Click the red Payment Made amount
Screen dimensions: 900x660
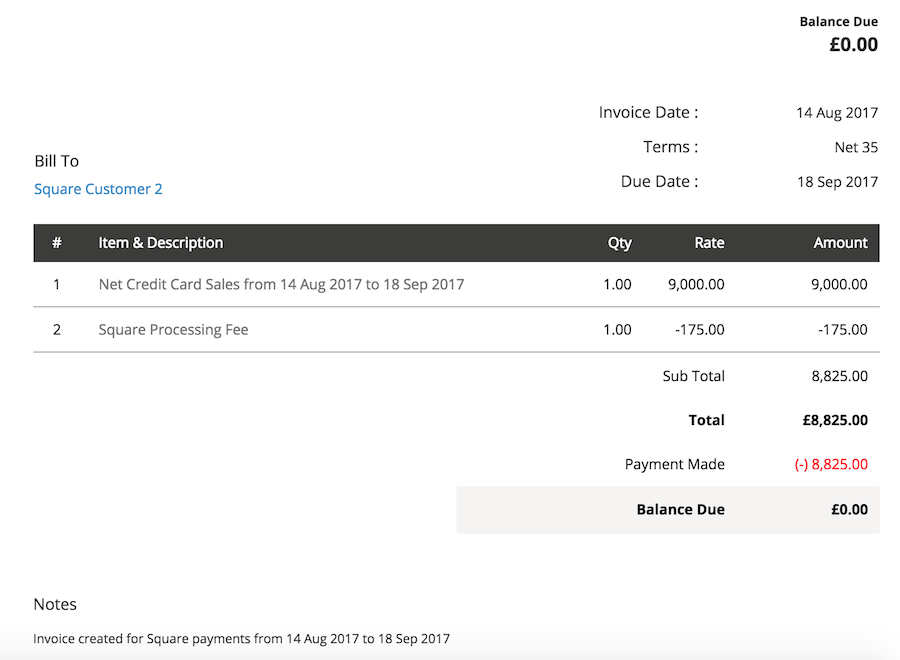831,464
